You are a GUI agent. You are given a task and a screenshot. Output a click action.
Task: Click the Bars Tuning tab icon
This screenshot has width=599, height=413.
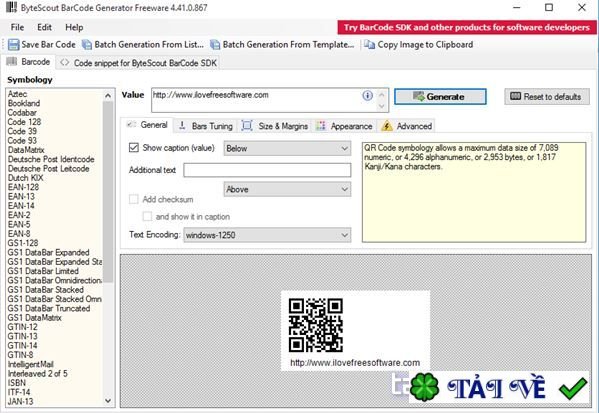tap(182, 126)
